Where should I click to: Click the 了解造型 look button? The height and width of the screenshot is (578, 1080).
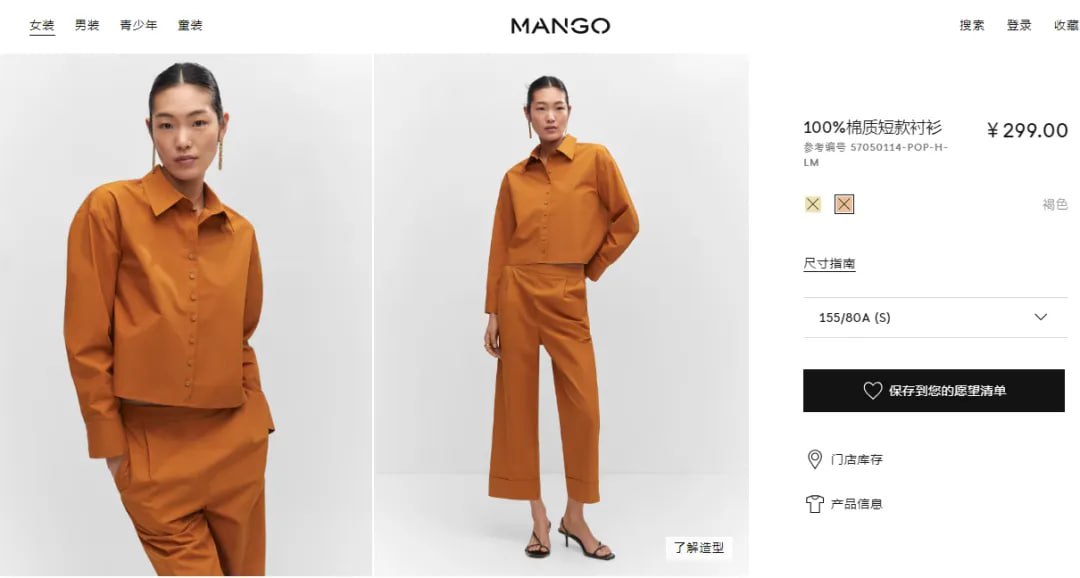(699, 548)
